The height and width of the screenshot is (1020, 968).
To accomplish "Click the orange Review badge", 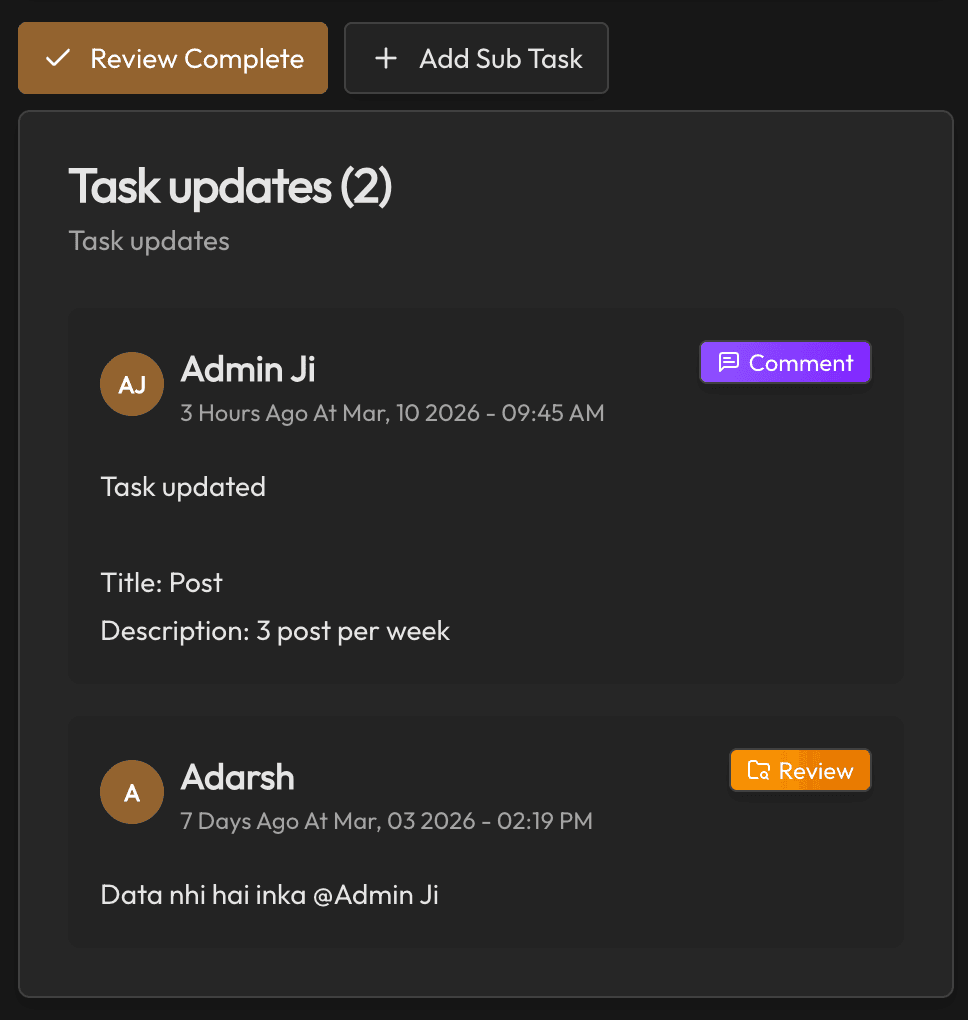I will 800,771.
